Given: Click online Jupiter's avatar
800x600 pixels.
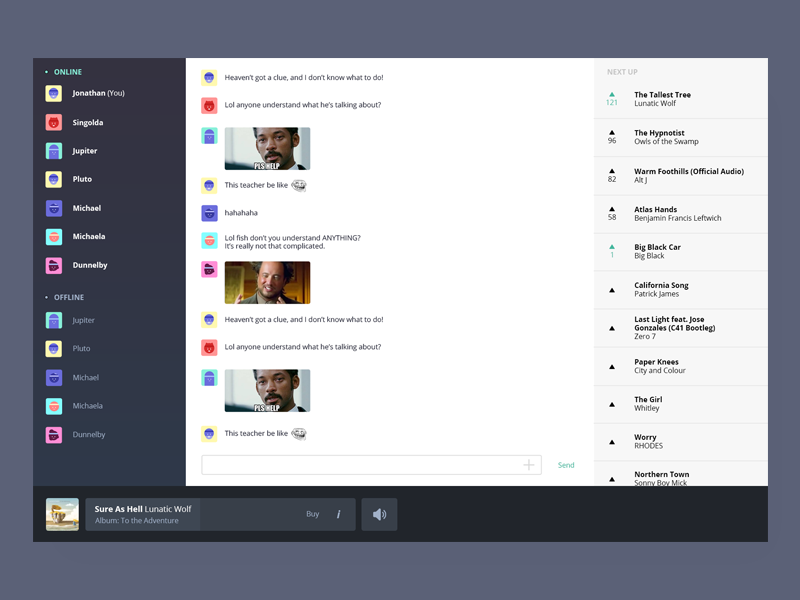Looking at the screenshot, I should coord(54,151).
